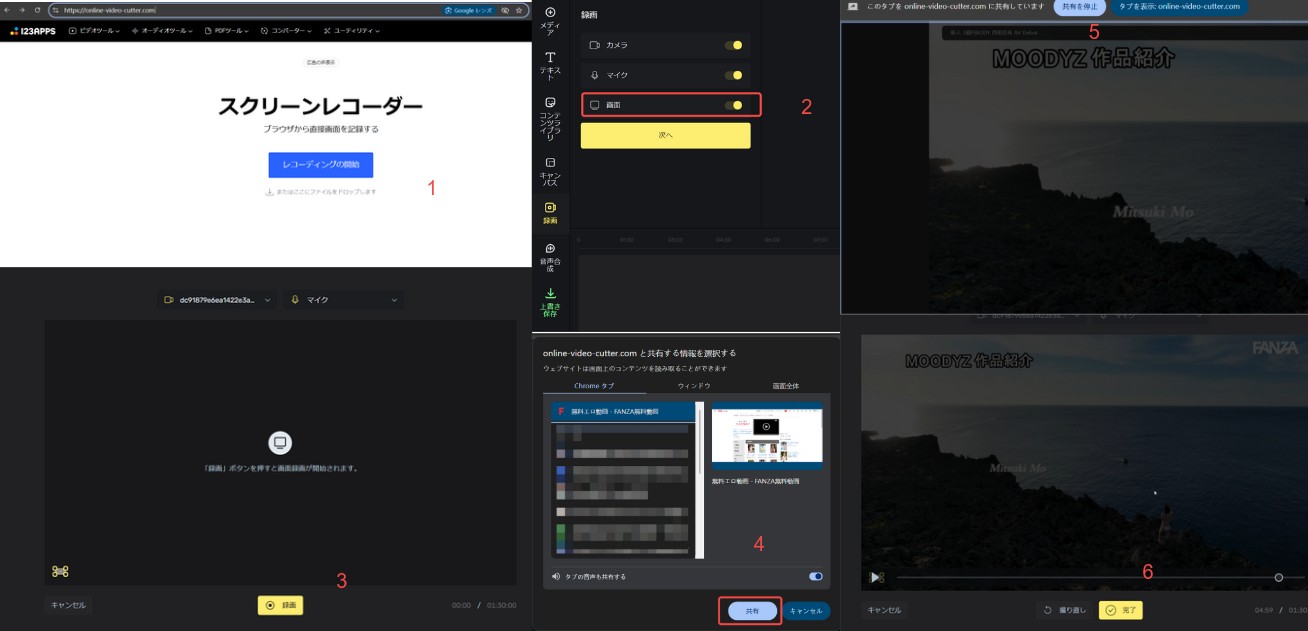Select the テキスト (Text) sidebar tool

point(550,66)
